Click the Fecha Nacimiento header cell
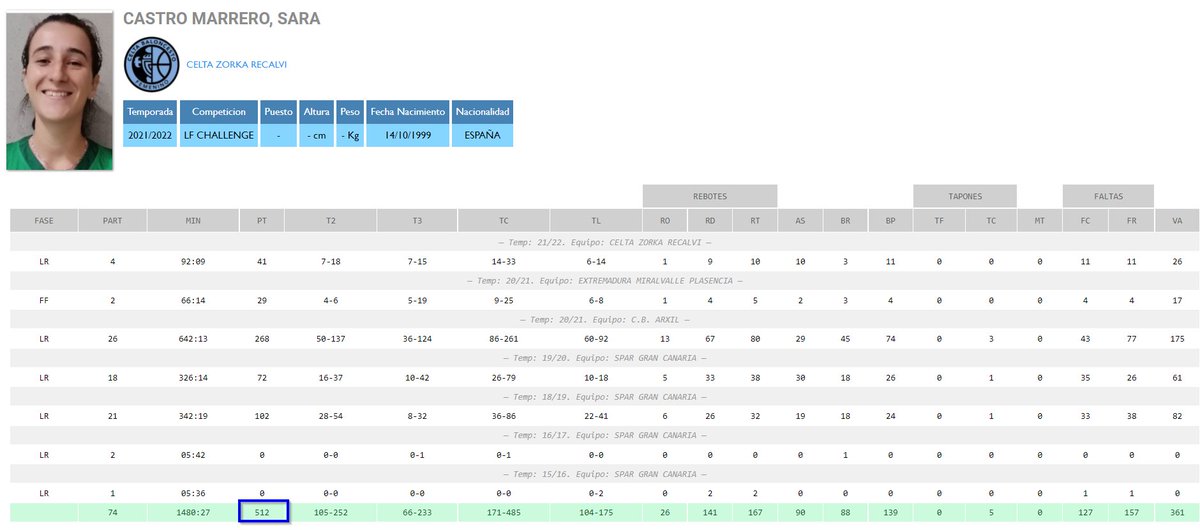This screenshot has height=530, width=1200. pos(407,111)
